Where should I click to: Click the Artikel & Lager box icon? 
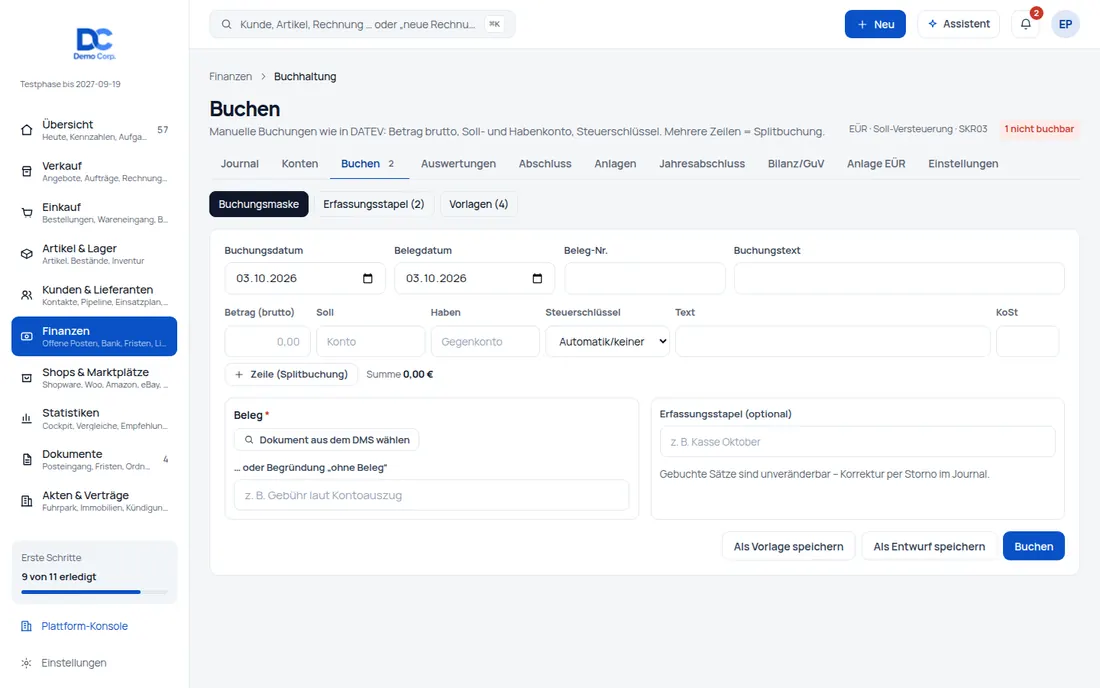point(27,254)
